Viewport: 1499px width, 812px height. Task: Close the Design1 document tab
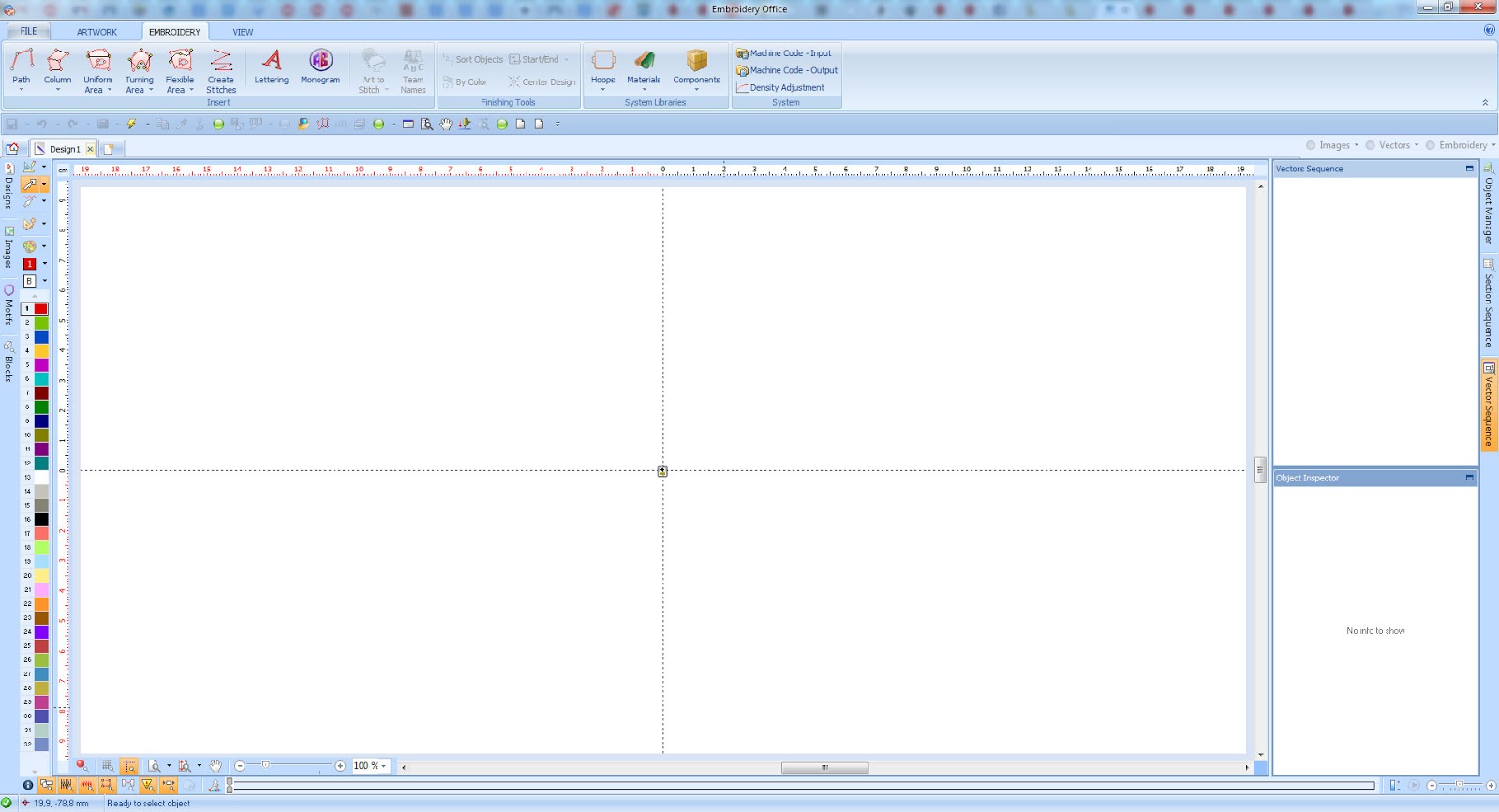(x=90, y=149)
